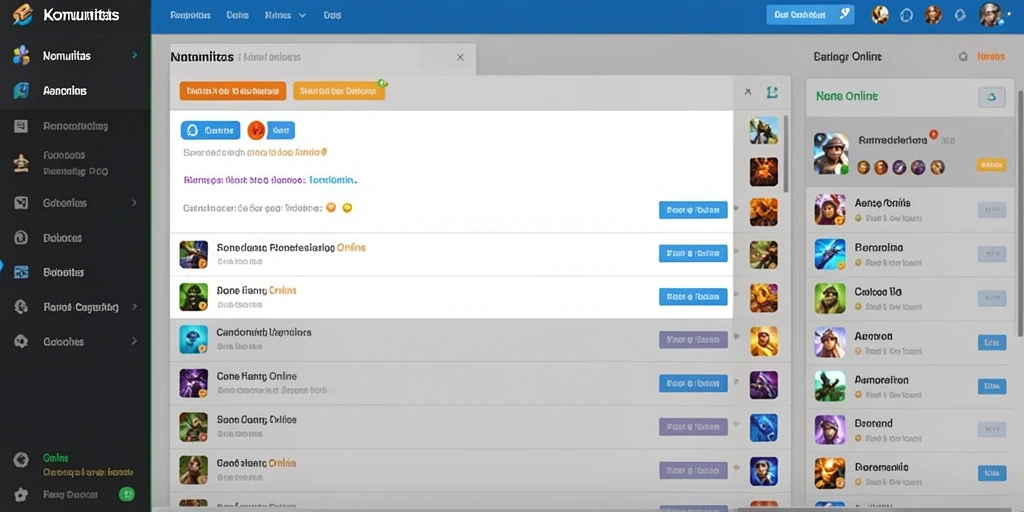
Task: Click the Gobonias sidebar icon
Action: point(21,203)
